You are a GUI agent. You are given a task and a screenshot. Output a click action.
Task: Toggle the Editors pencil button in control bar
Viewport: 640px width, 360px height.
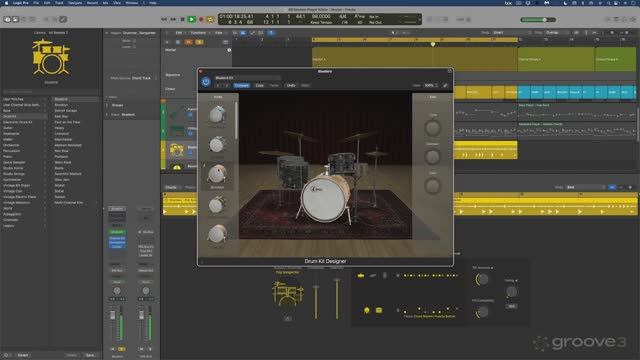(63, 19)
